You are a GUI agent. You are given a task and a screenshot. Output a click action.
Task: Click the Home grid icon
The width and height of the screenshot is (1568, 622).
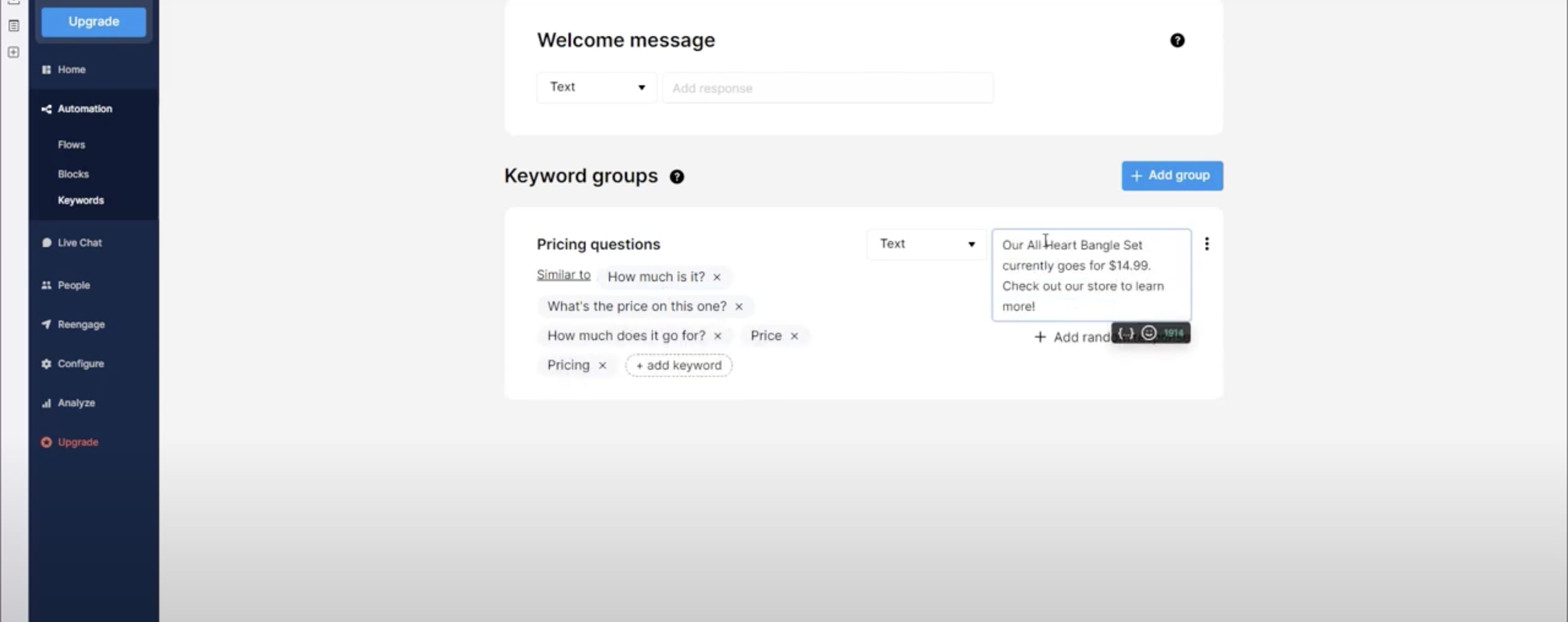click(46, 70)
